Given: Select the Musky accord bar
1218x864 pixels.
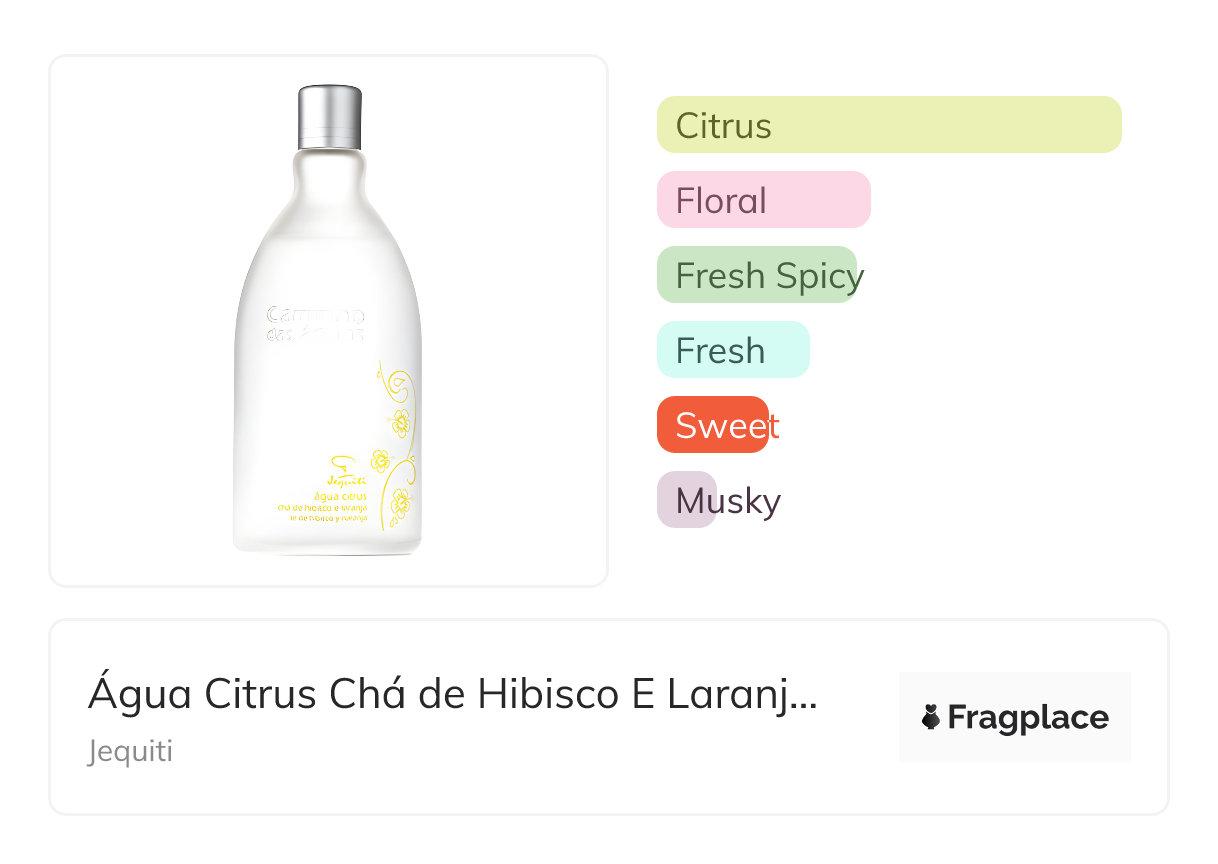Looking at the screenshot, I should click(687, 500).
